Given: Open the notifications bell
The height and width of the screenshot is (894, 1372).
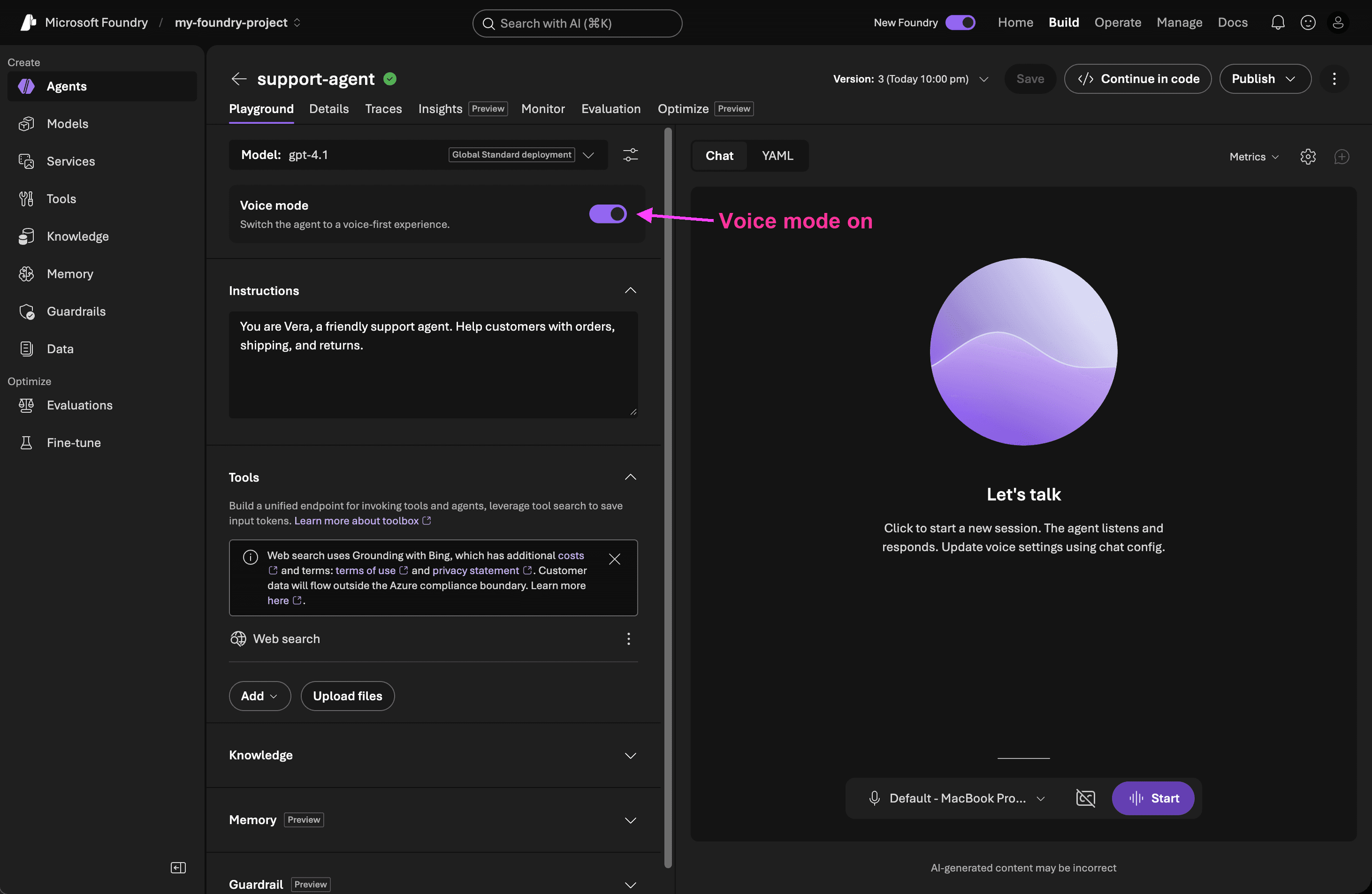Looking at the screenshot, I should pyautogui.click(x=1278, y=22).
